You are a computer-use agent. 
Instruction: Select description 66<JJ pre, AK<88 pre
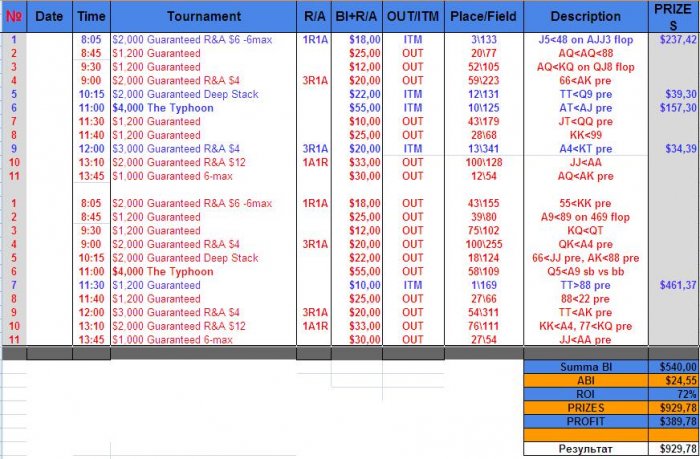[586, 258]
